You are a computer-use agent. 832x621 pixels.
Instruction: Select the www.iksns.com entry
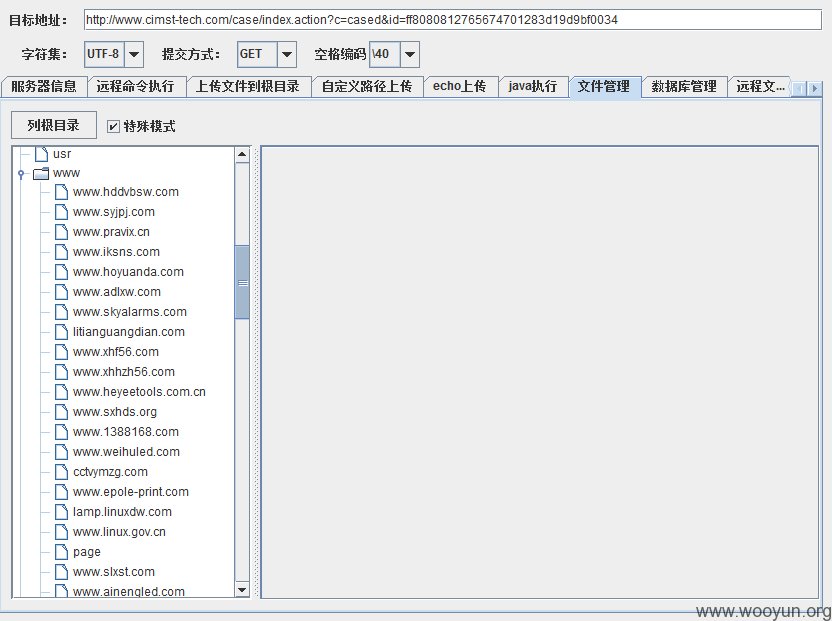(116, 252)
